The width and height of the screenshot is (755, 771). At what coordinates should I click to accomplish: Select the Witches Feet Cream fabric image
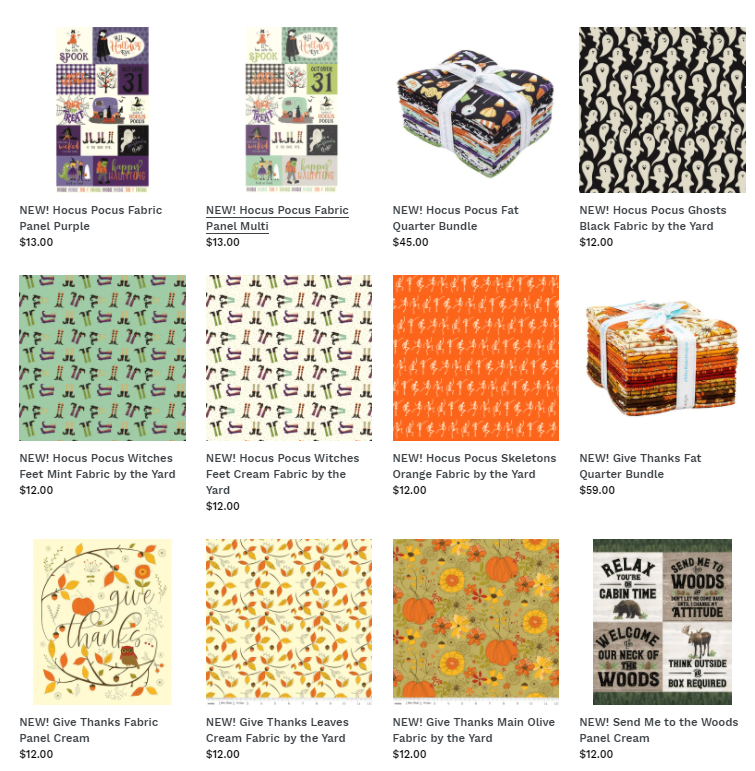[289, 358]
